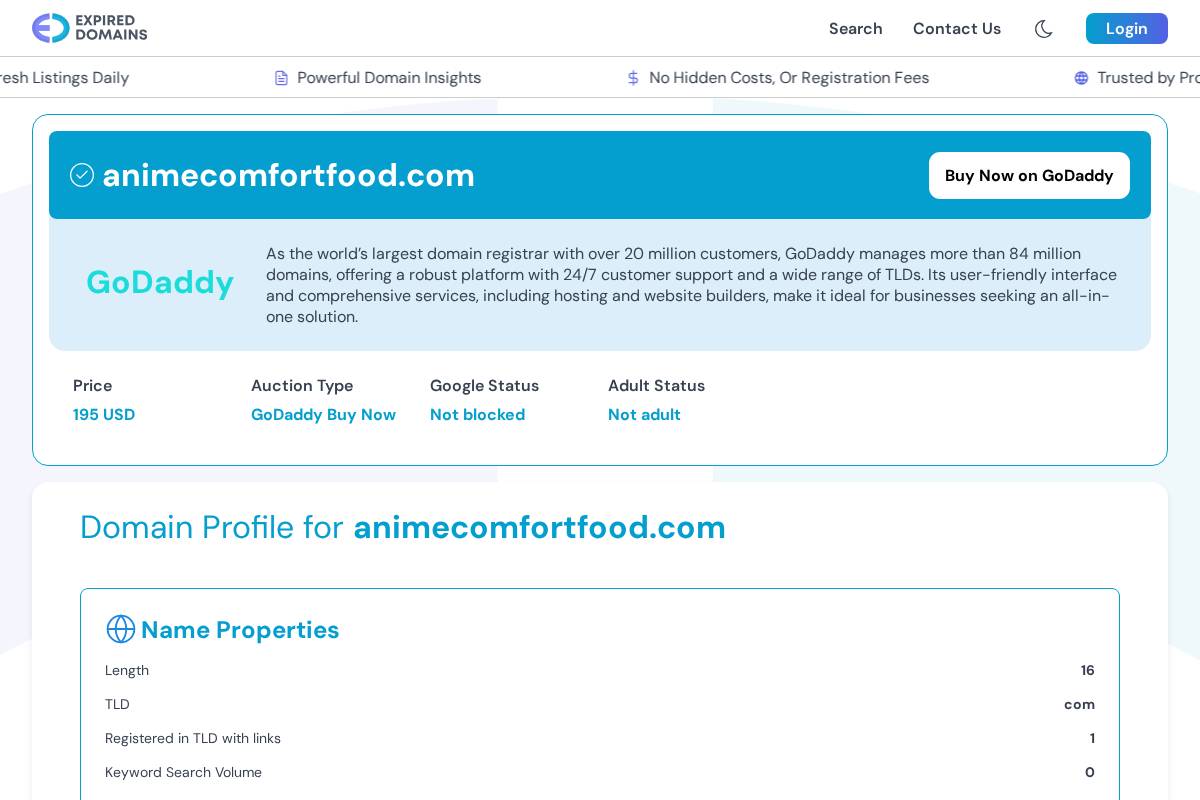Image resolution: width=1200 pixels, height=800 pixels.
Task: Open the Not blocked Google Status link
Action: point(477,414)
